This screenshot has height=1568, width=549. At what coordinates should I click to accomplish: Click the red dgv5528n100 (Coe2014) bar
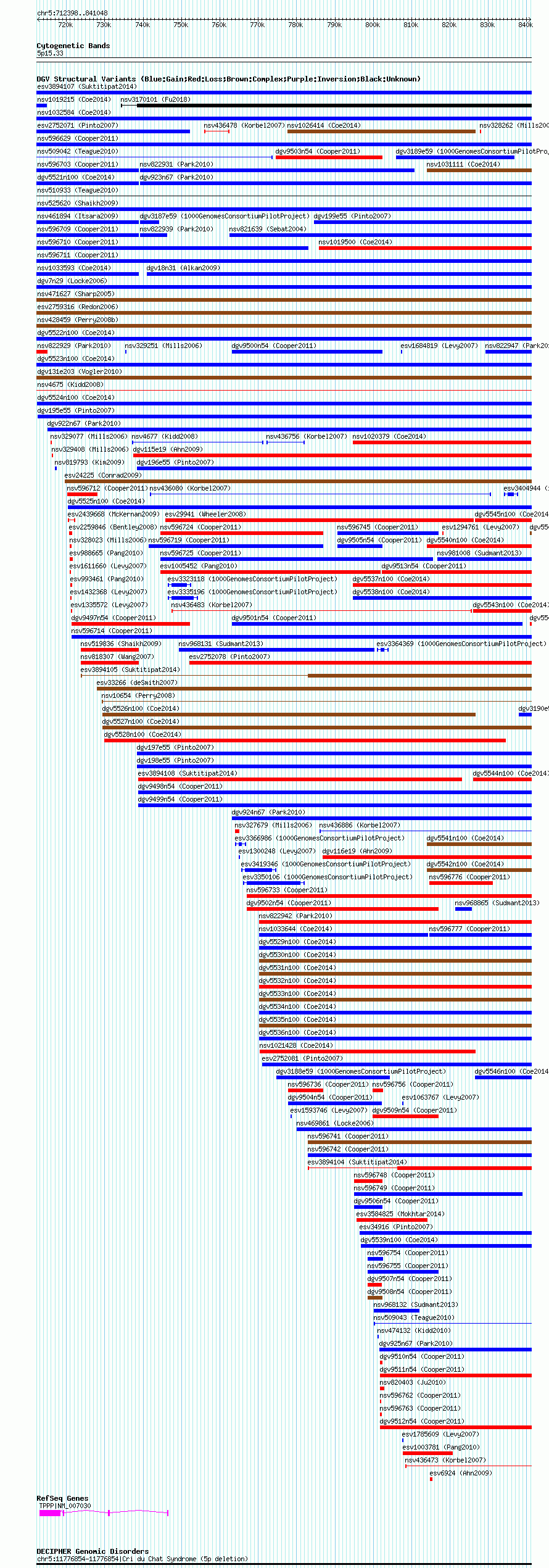[x=305, y=740]
